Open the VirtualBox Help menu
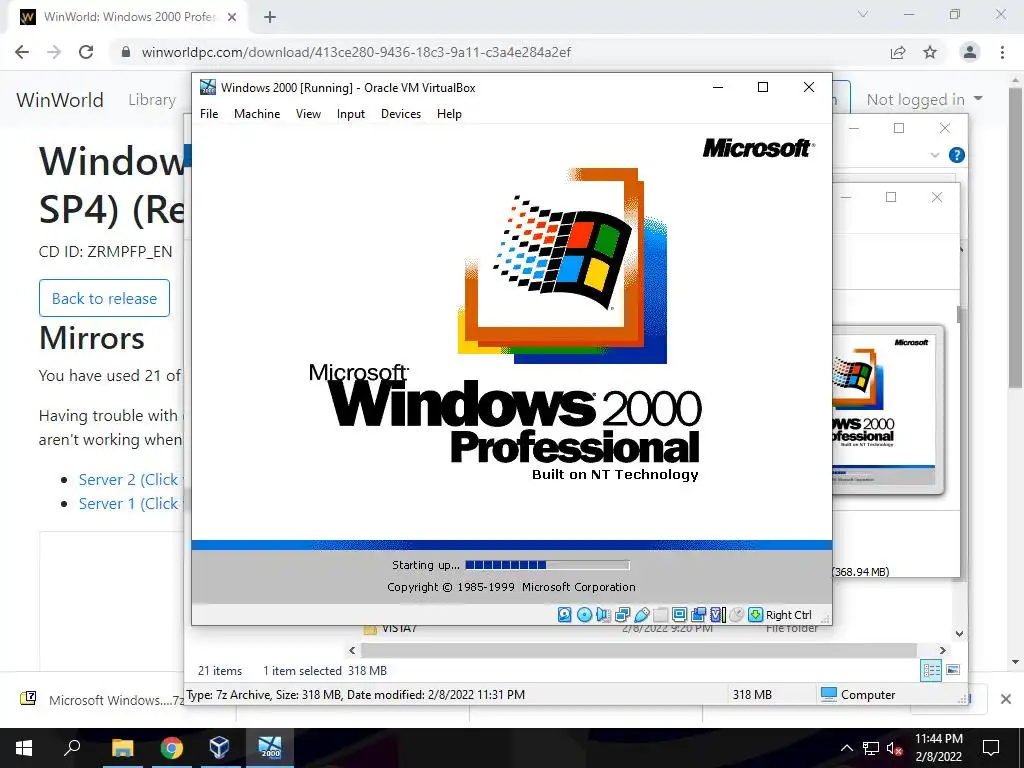Screen dimensions: 1024x768 click(x=449, y=114)
